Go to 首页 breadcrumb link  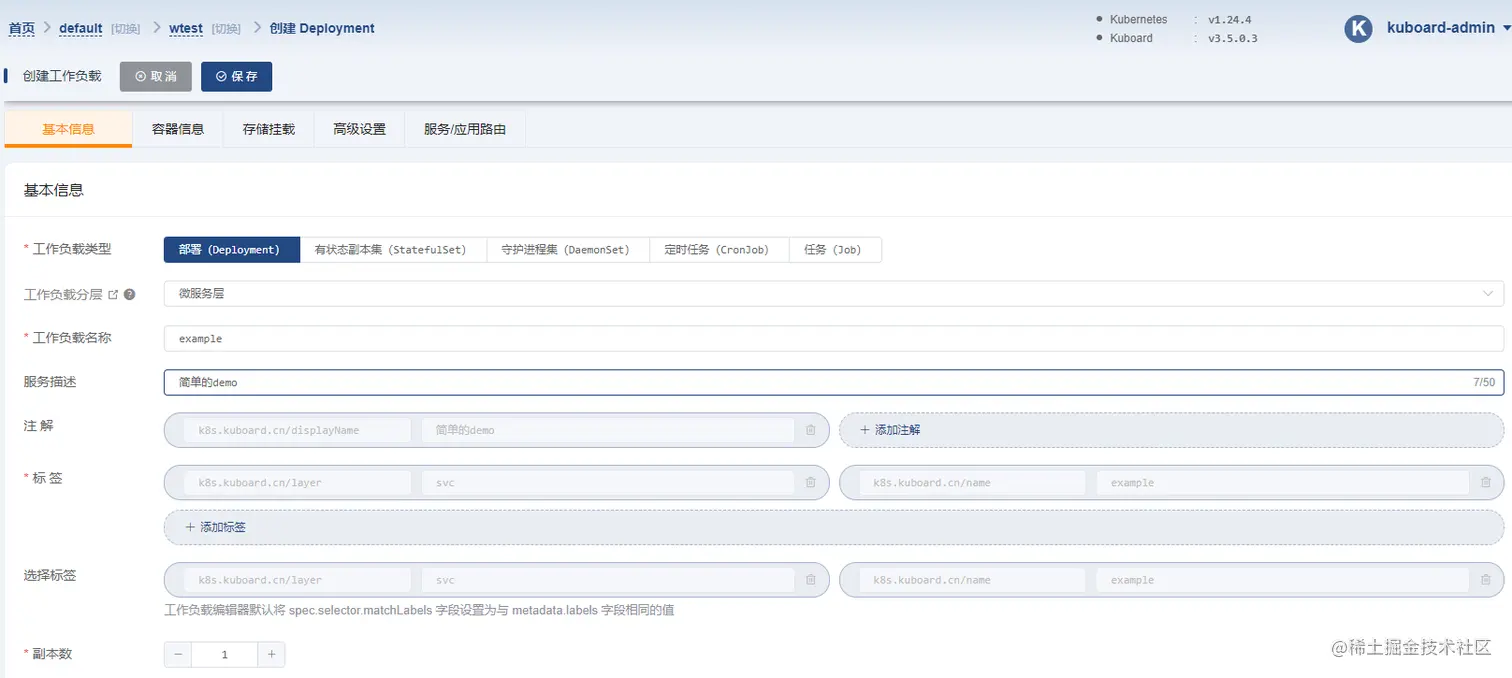[x=22, y=28]
